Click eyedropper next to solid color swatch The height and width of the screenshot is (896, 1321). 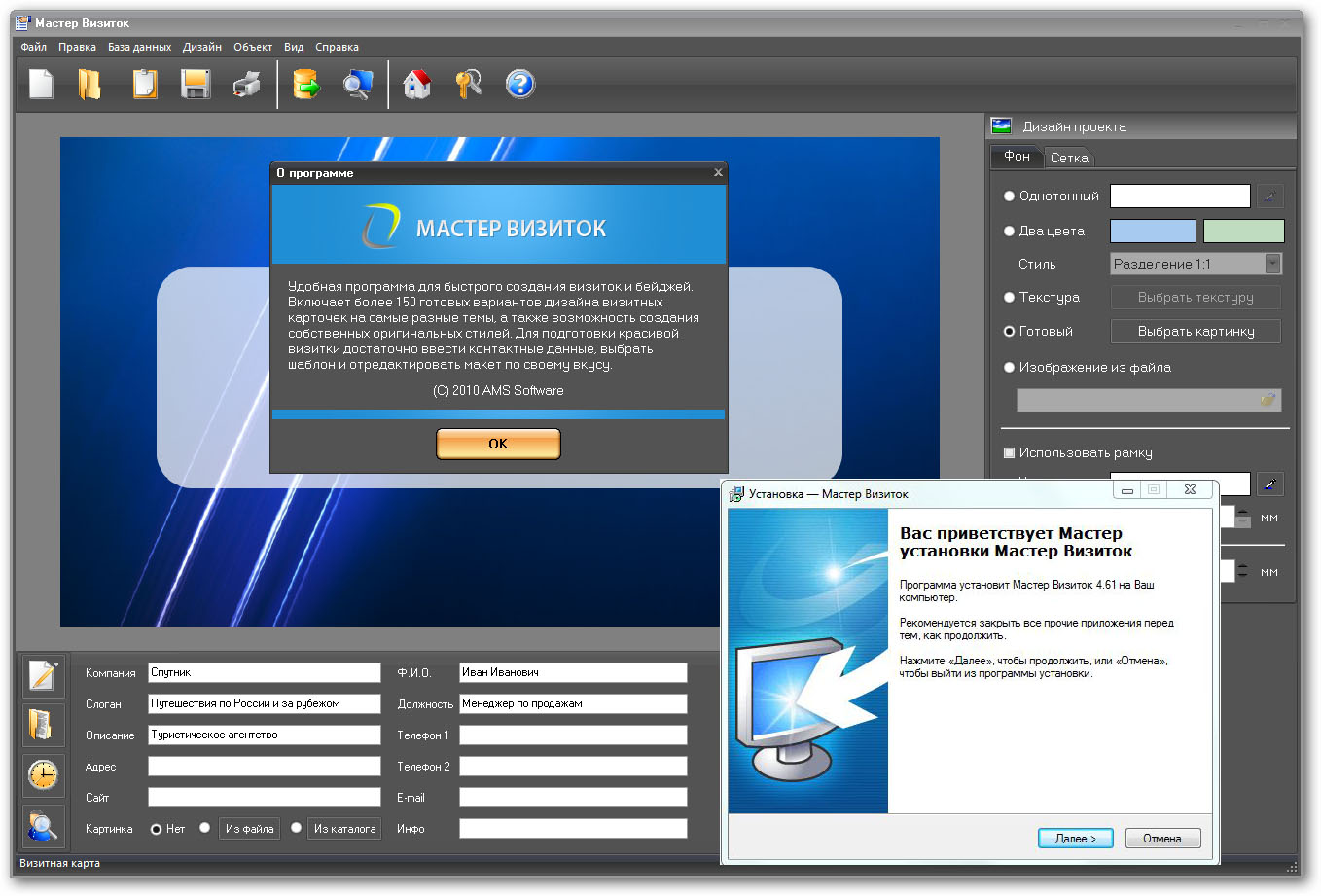1269,197
